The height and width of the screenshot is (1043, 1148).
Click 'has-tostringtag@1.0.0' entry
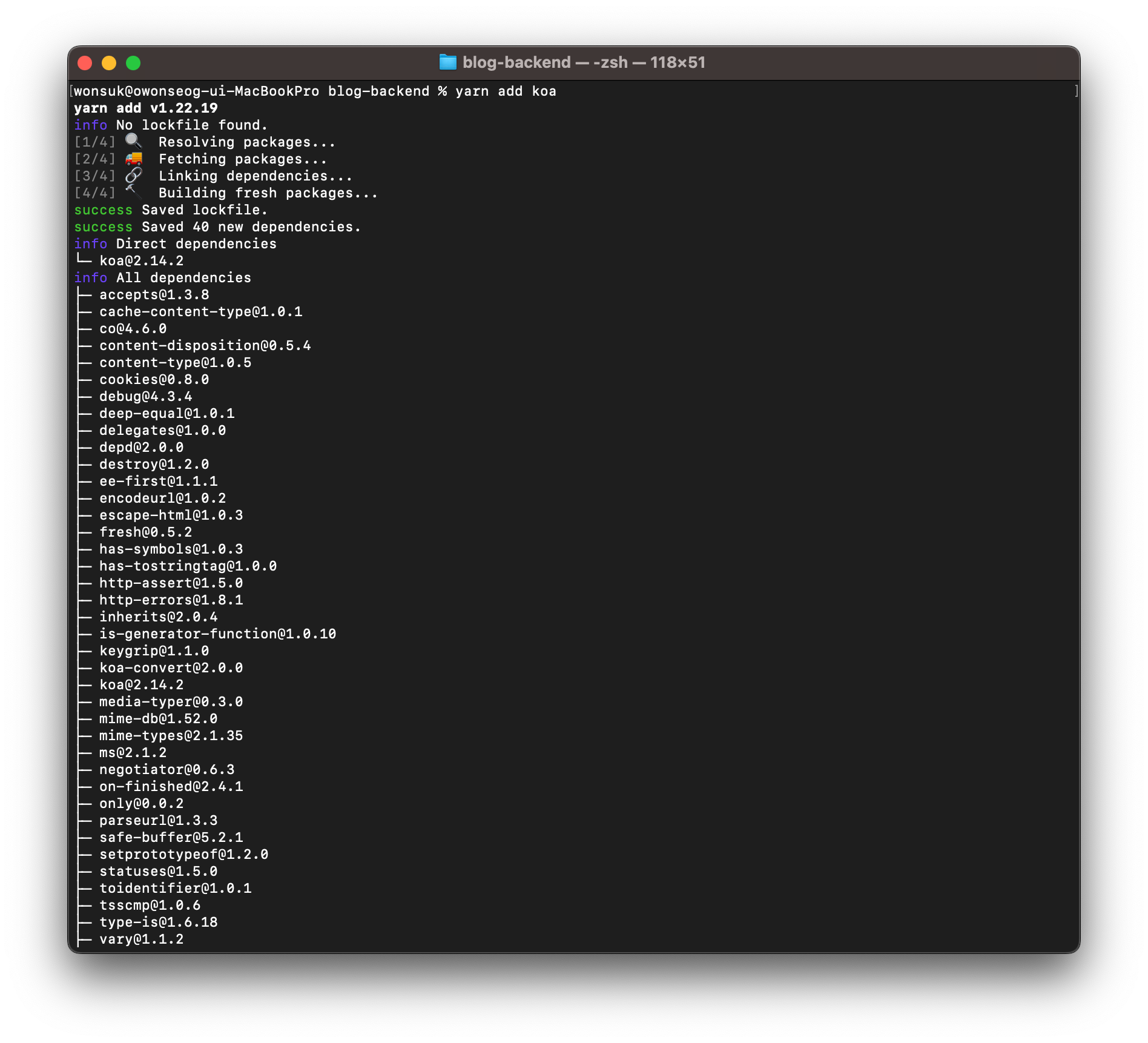click(188, 566)
